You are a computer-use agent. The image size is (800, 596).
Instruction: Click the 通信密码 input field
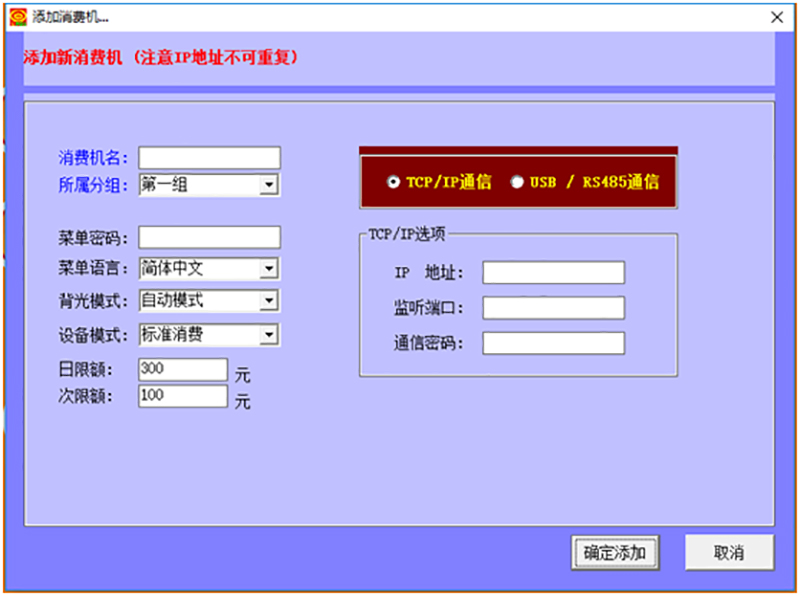pyautogui.click(x=553, y=343)
